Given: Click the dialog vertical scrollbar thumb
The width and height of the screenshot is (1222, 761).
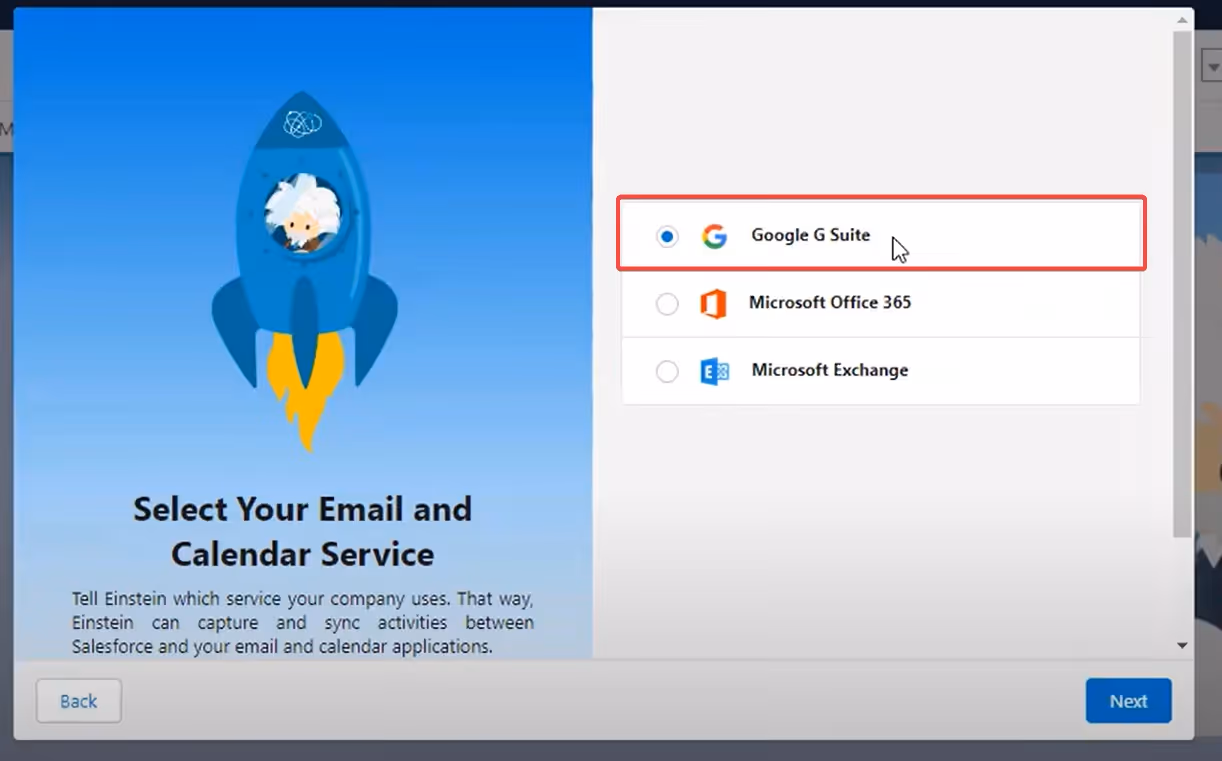Looking at the screenshot, I should pyautogui.click(x=1182, y=283).
